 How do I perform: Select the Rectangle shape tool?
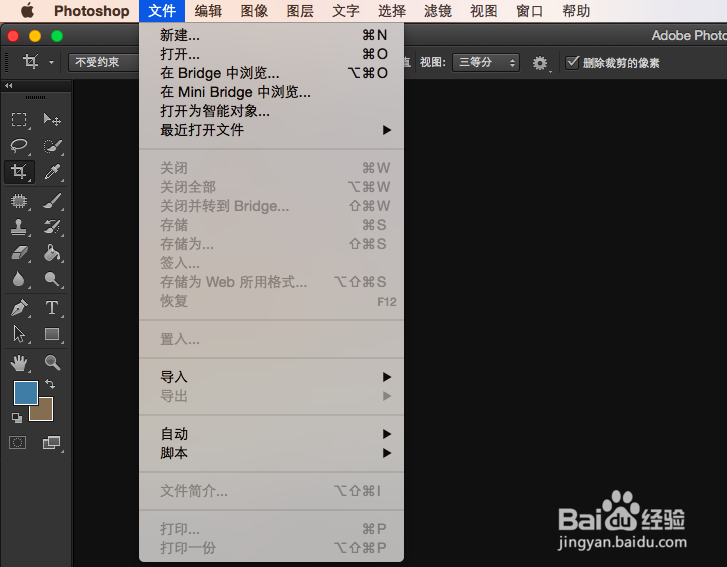pos(52,334)
